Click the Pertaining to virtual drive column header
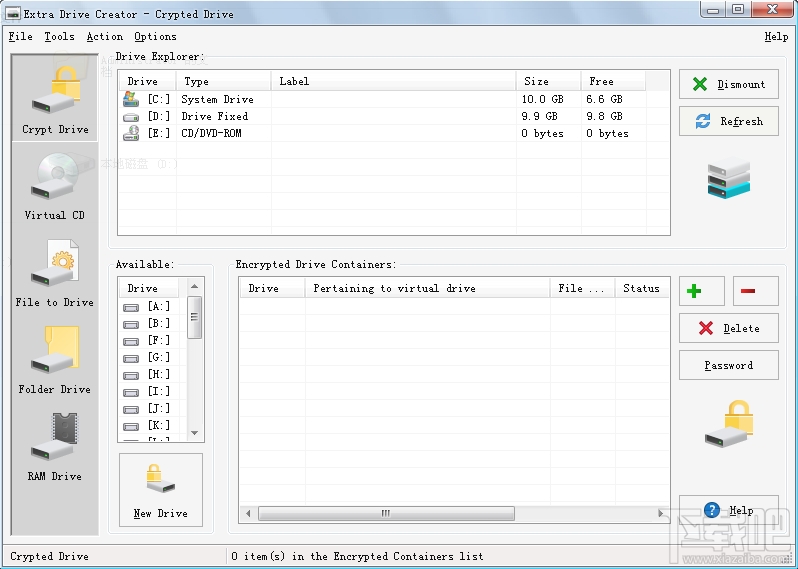Image resolution: width=798 pixels, height=569 pixels. (428, 289)
